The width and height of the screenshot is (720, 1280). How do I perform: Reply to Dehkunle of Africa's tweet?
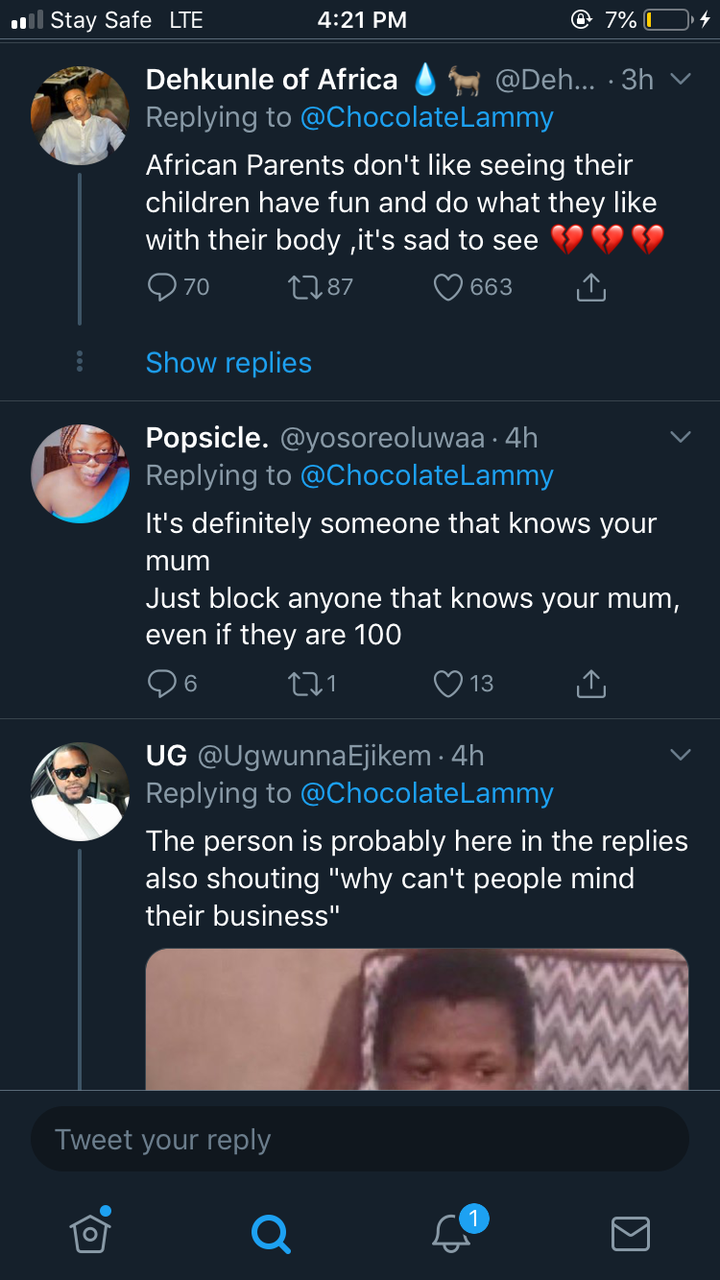pyautogui.click(x=162, y=288)
